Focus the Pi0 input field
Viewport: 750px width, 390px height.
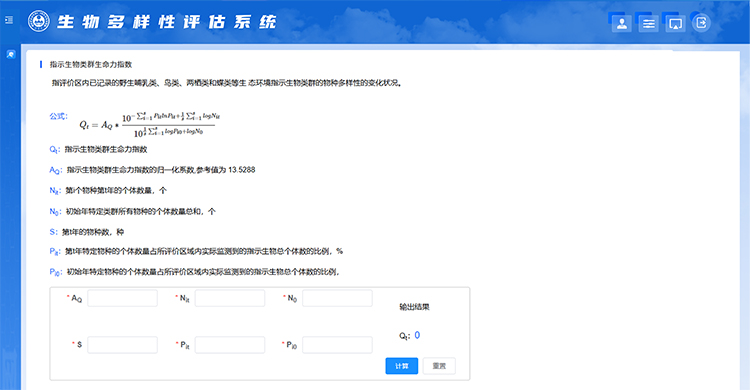click(337, 345)
